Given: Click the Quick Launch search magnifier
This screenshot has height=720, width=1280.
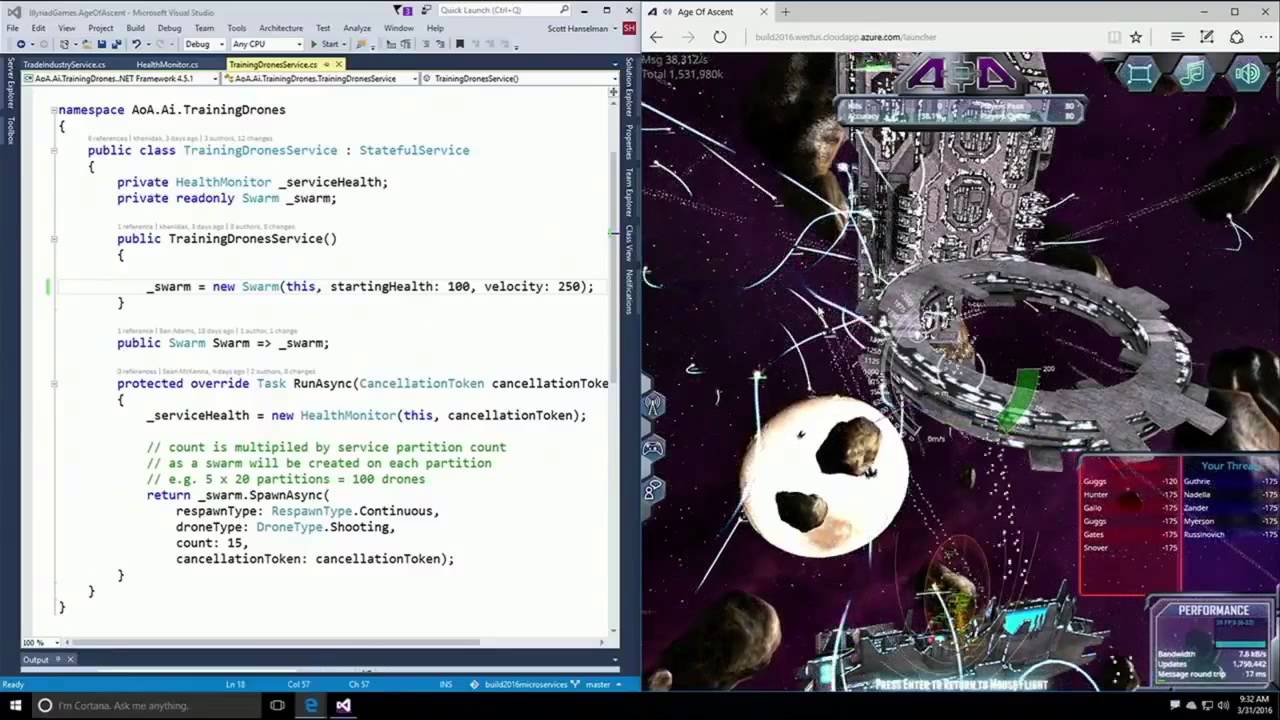Looking at the screenshot, I should (x=564, y=10).
